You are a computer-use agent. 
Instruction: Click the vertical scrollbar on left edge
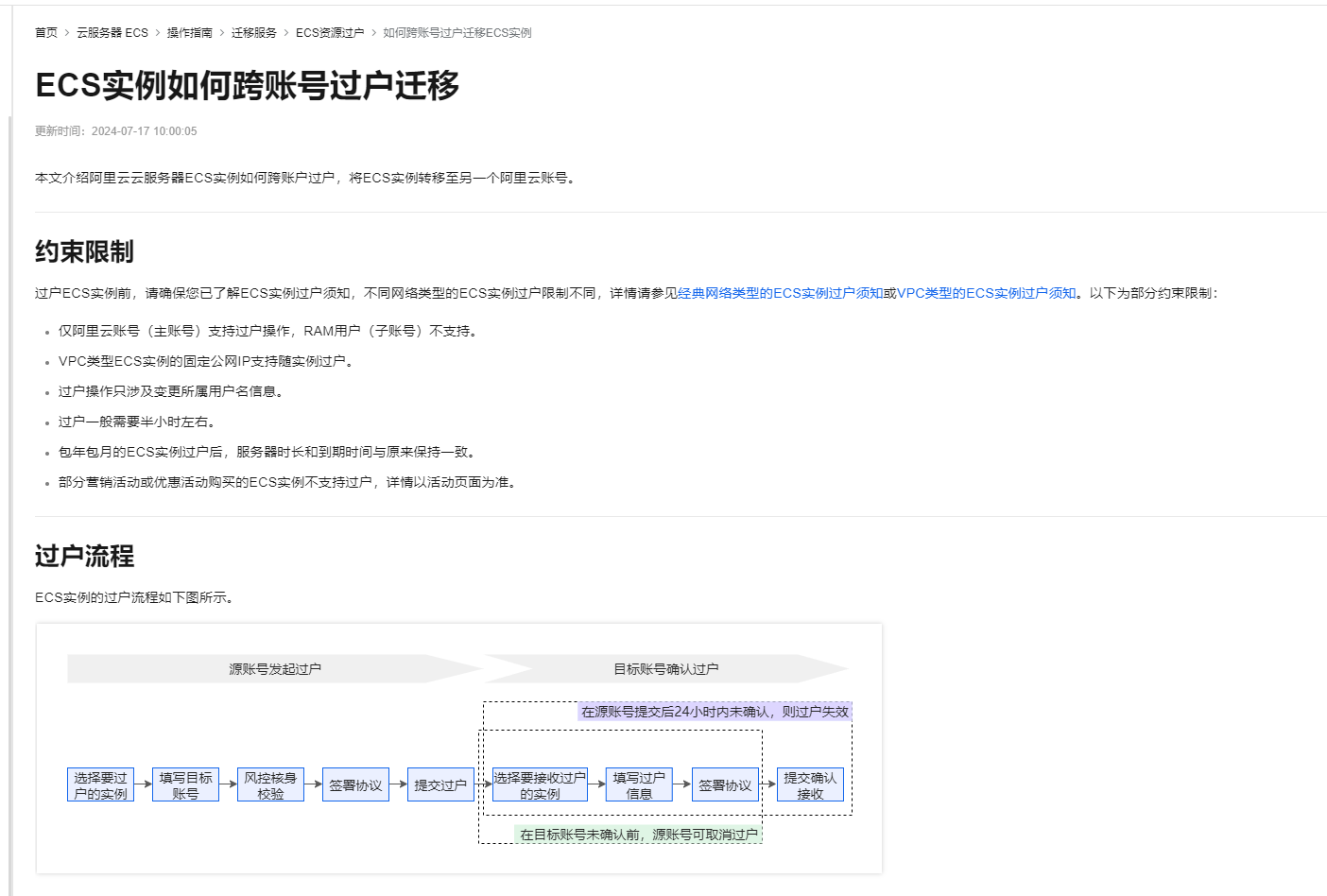pos(10,506)
